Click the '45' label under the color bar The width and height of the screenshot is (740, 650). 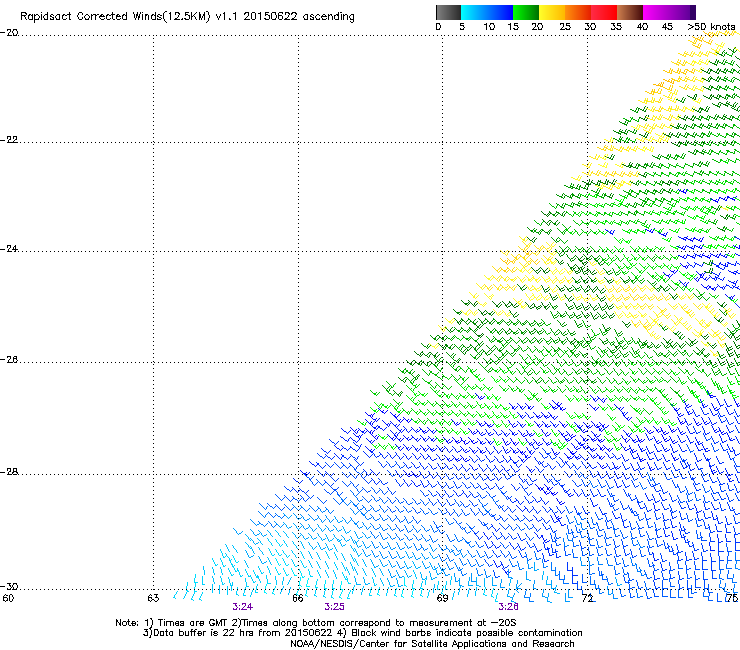pyautogui.click(x=667, y=27)
